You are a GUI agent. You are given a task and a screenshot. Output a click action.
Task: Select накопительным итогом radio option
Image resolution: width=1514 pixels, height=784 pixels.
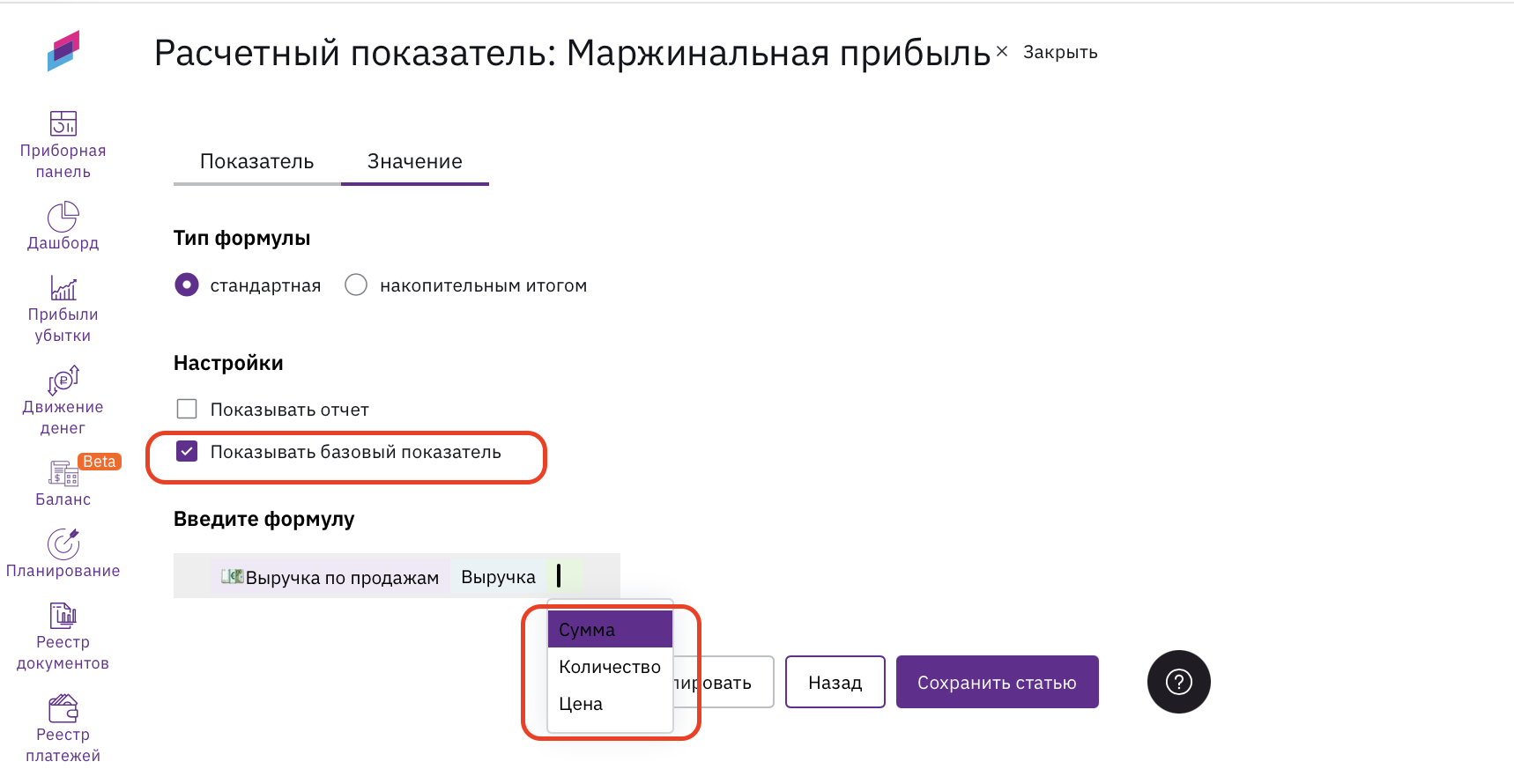(356, 285)
